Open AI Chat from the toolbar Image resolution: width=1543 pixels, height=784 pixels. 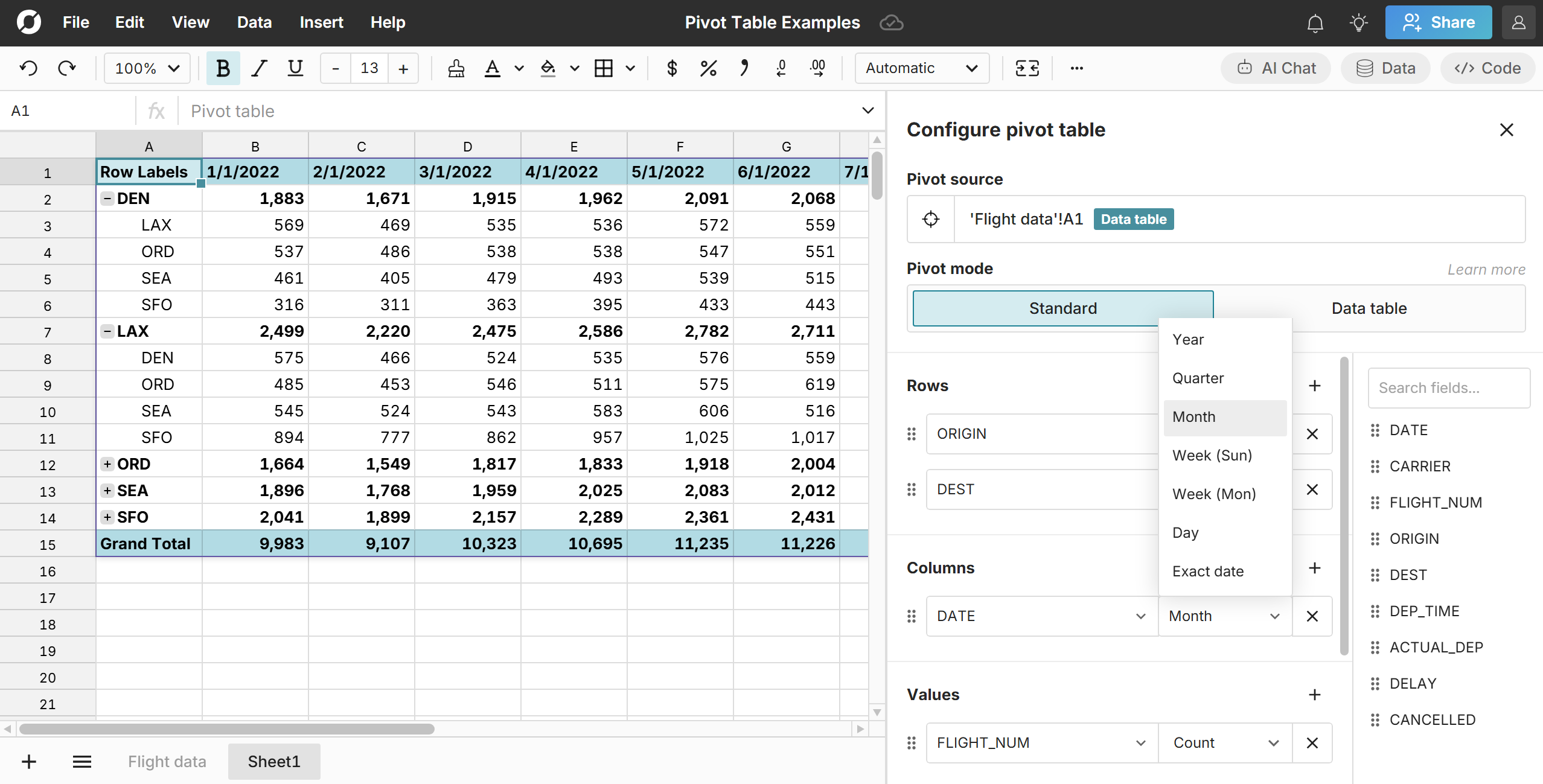click(1275, 68)
